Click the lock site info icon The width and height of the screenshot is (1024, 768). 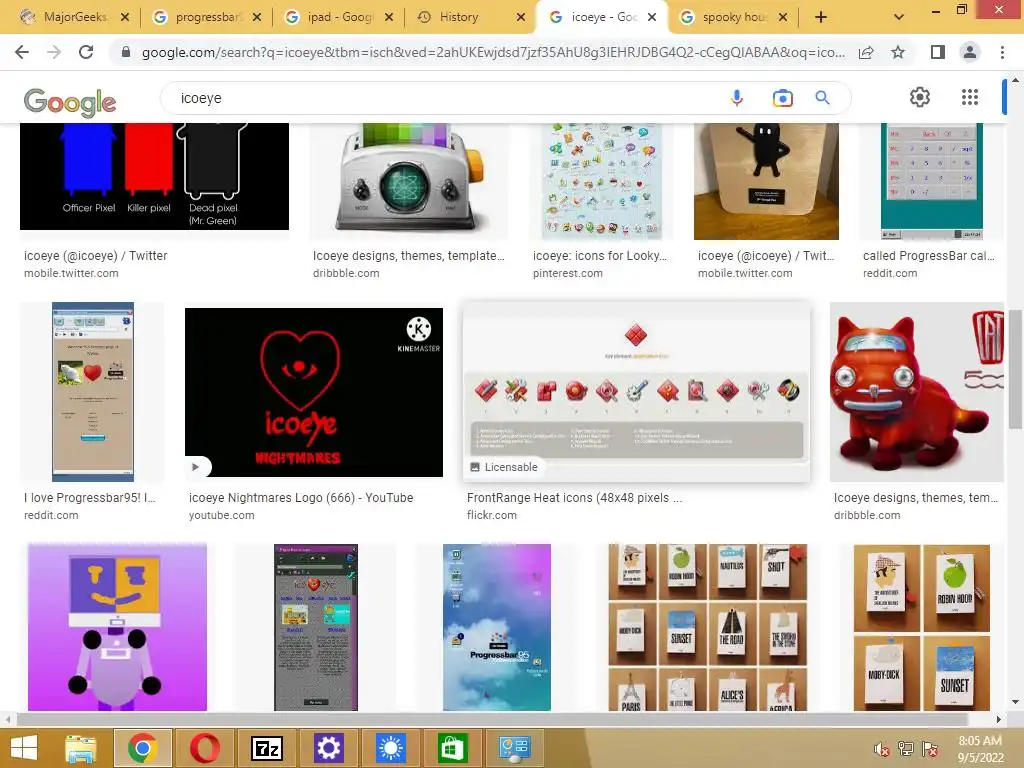click(x=126, y=52)
